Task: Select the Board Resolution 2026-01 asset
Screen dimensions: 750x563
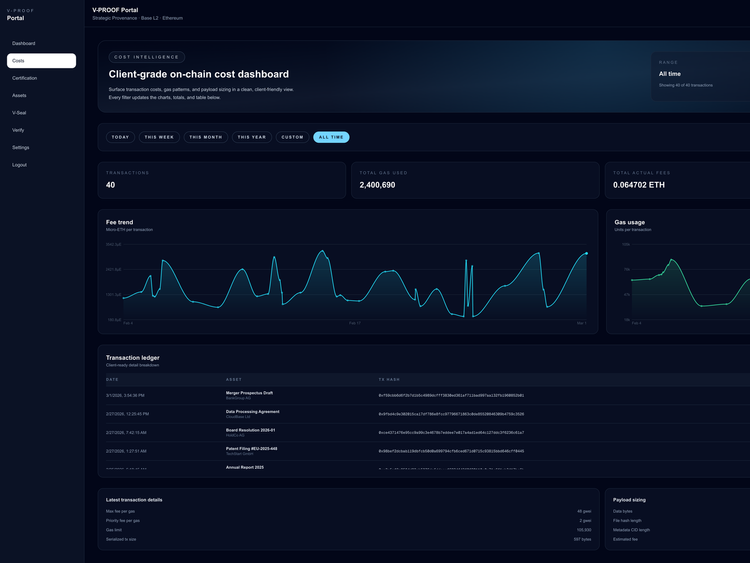Action: point(250,431)
